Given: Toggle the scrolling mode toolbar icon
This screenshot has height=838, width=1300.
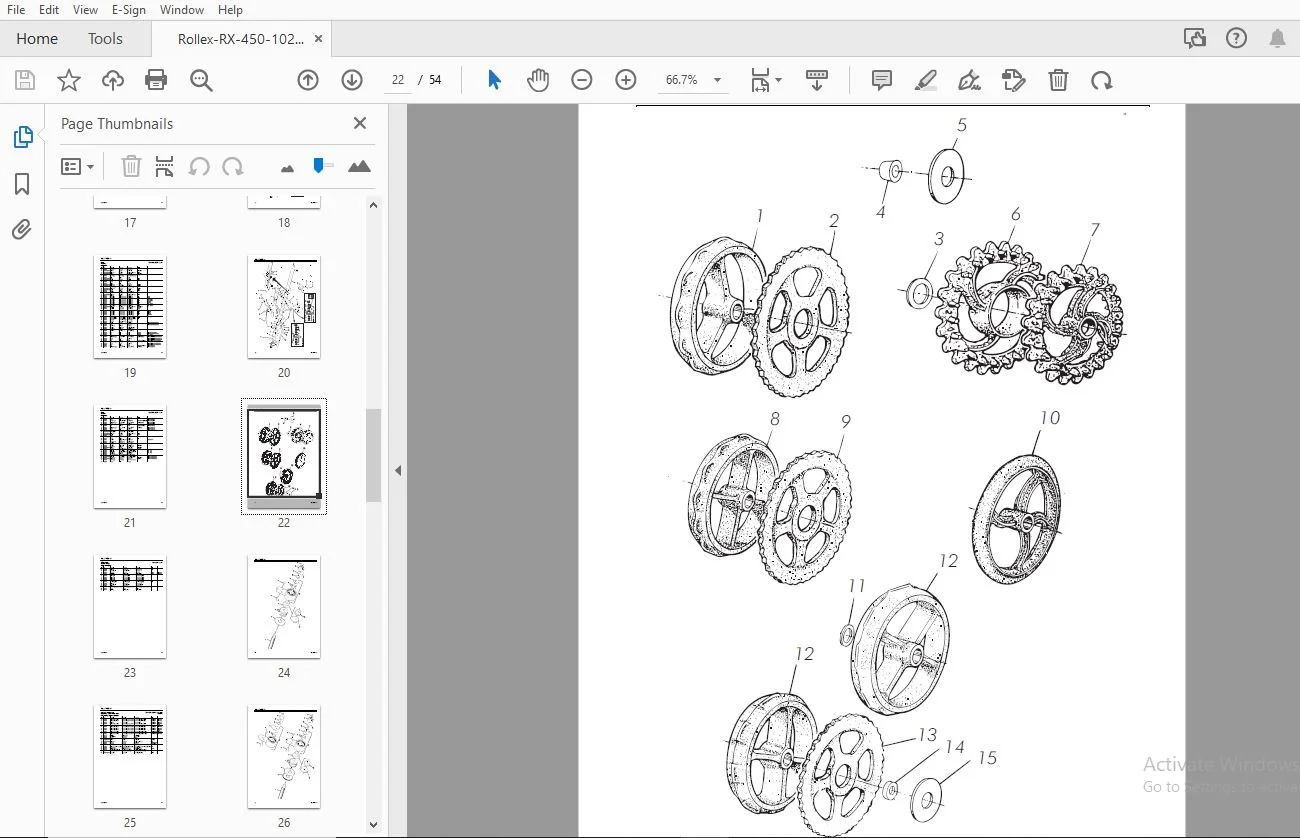Looking at the screenshot, I should pos(817,81).
